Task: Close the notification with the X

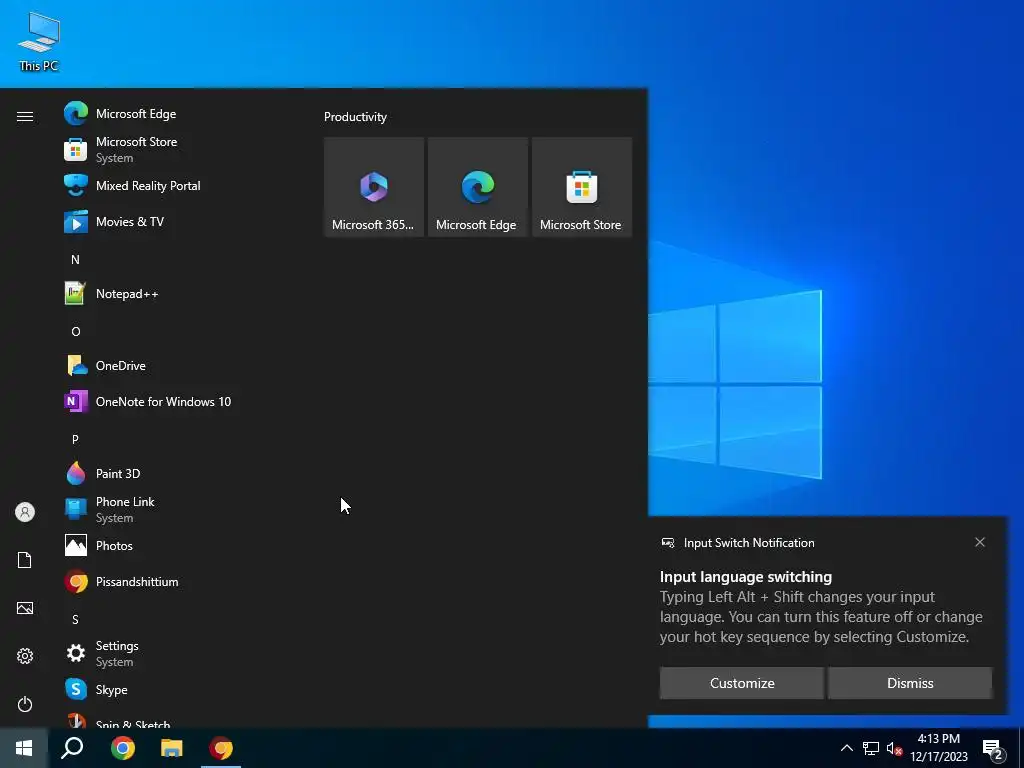Action: point(980,542)
